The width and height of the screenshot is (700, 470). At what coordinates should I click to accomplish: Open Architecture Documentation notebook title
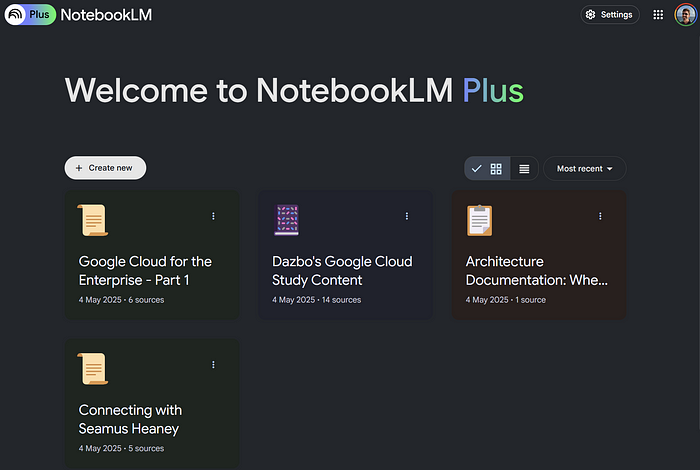pyautogui.click(x=537, y=270)
